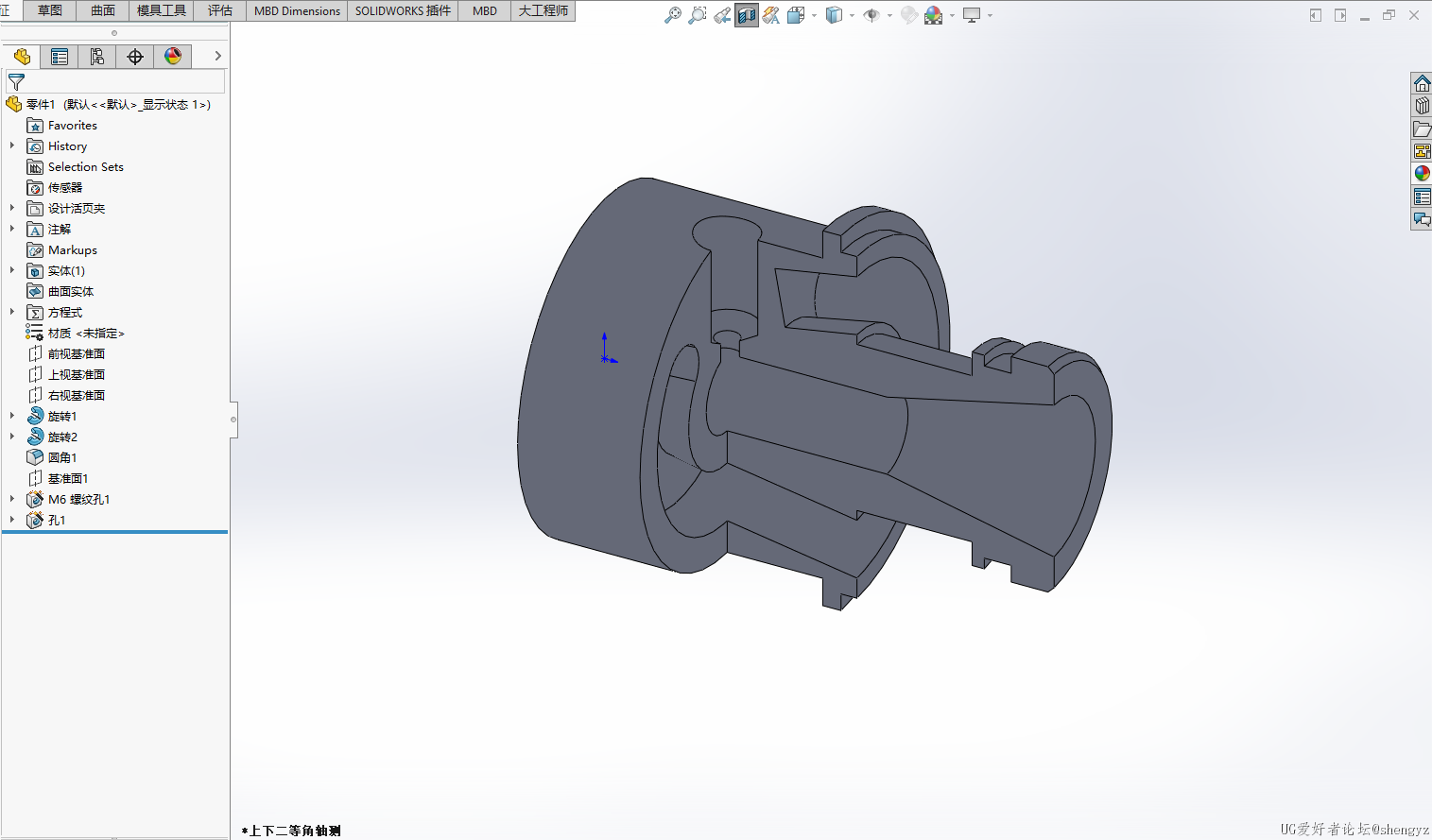The height and width of the screenshot is (840, 1432).
Task: Expand more manager tabs chevron
Action: tap(217, 57)
